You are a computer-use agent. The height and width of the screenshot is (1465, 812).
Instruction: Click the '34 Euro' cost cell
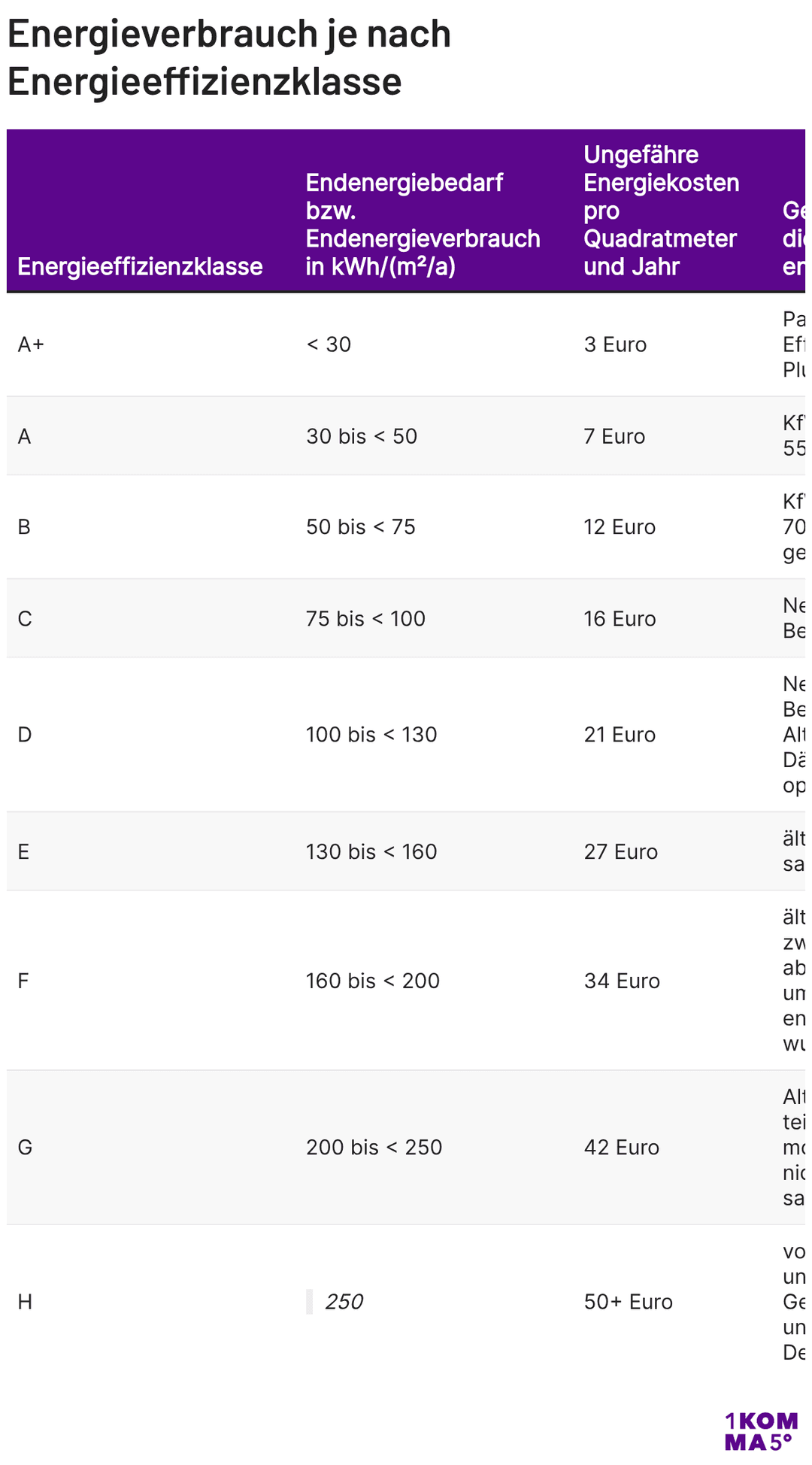coord(622,981)
